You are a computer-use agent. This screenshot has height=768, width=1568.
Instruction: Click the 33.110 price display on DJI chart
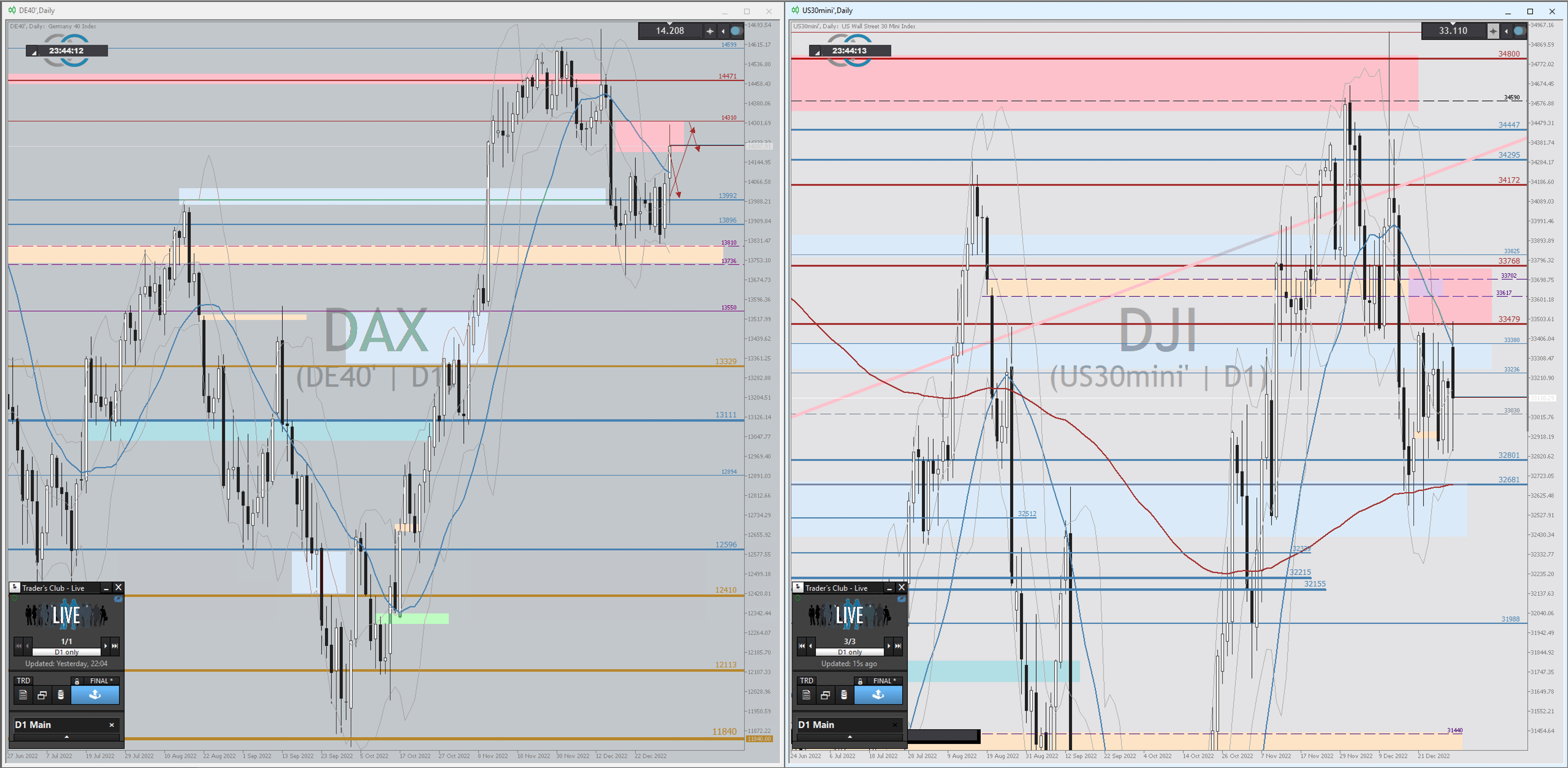(x=1453, y=30)
